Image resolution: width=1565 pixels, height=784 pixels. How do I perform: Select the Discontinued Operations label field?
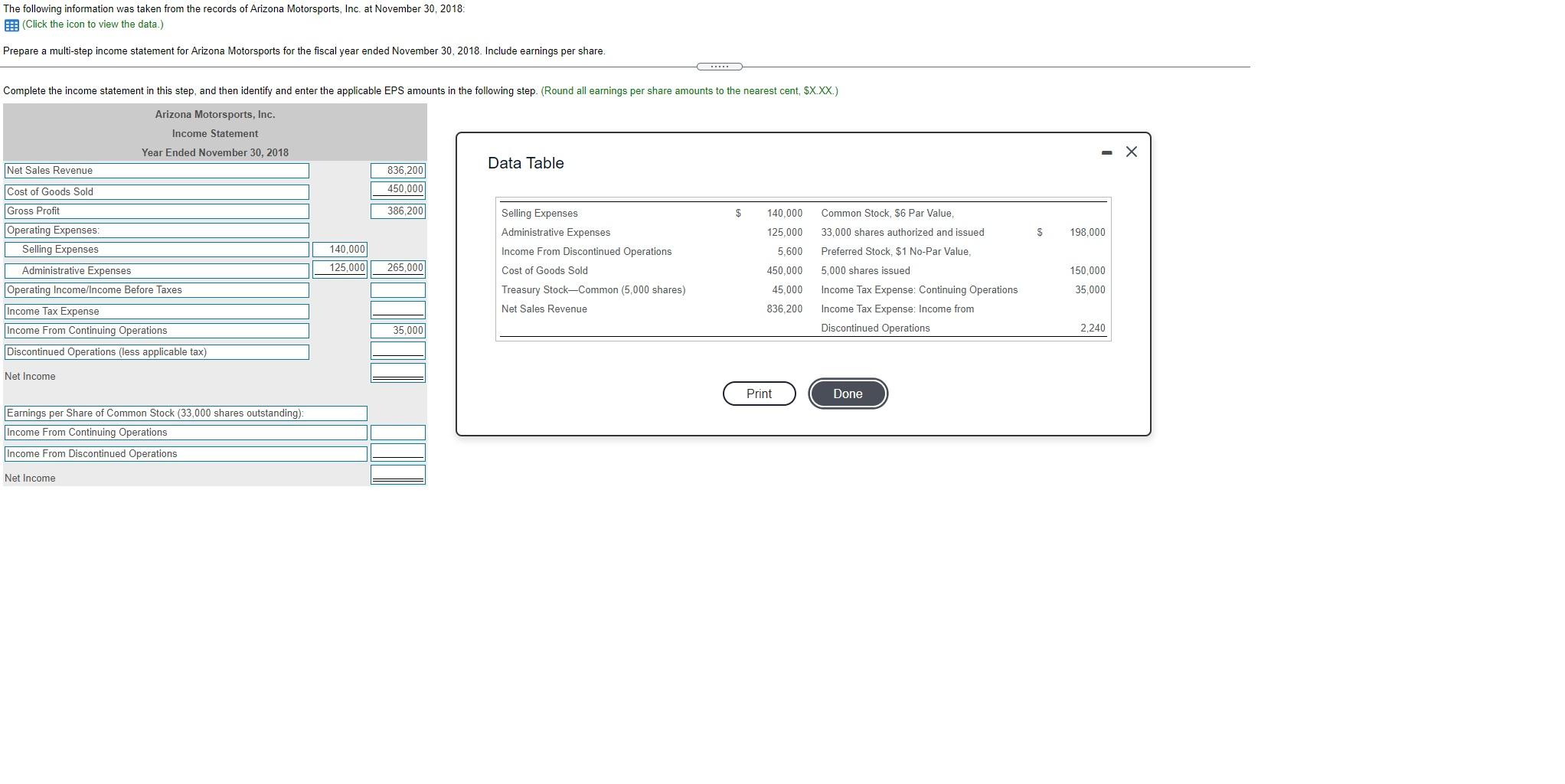pyautogui.click(x=157, y=352)
